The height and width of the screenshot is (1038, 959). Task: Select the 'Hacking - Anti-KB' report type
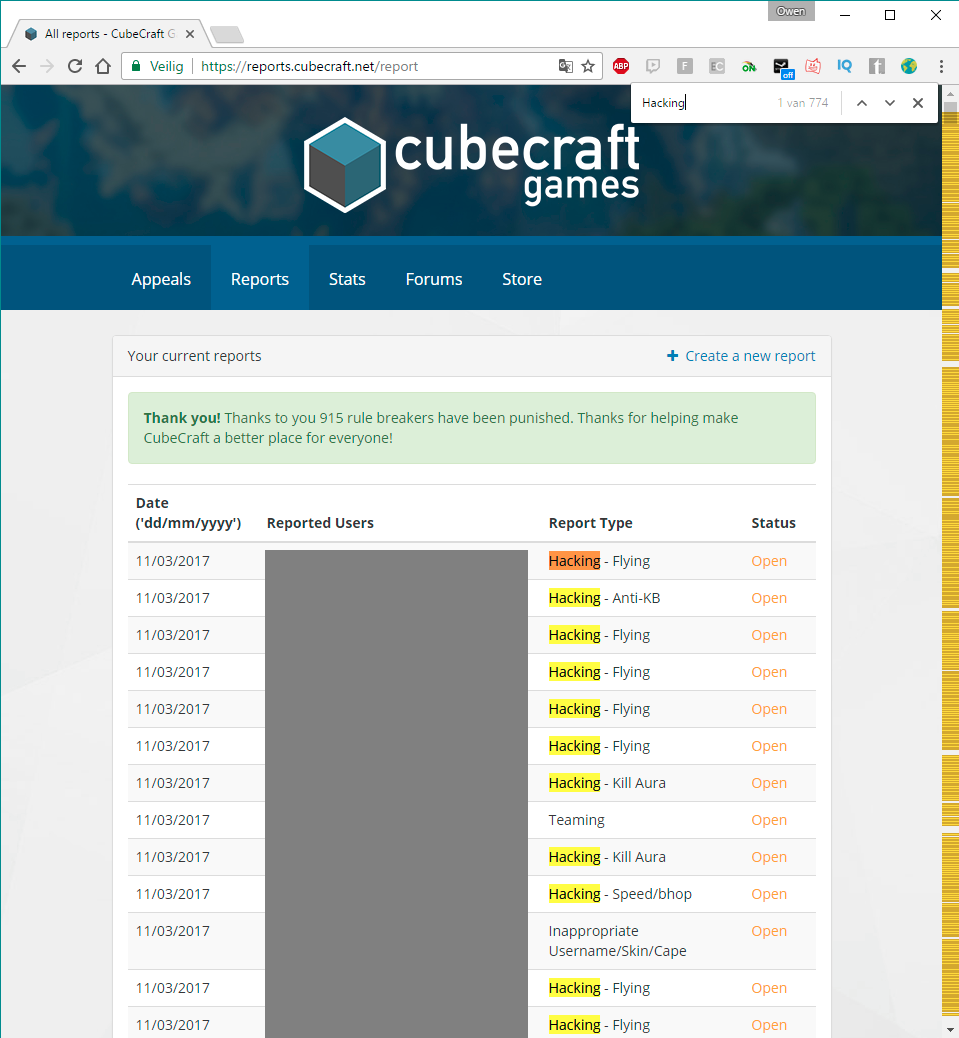click(604, 598)
